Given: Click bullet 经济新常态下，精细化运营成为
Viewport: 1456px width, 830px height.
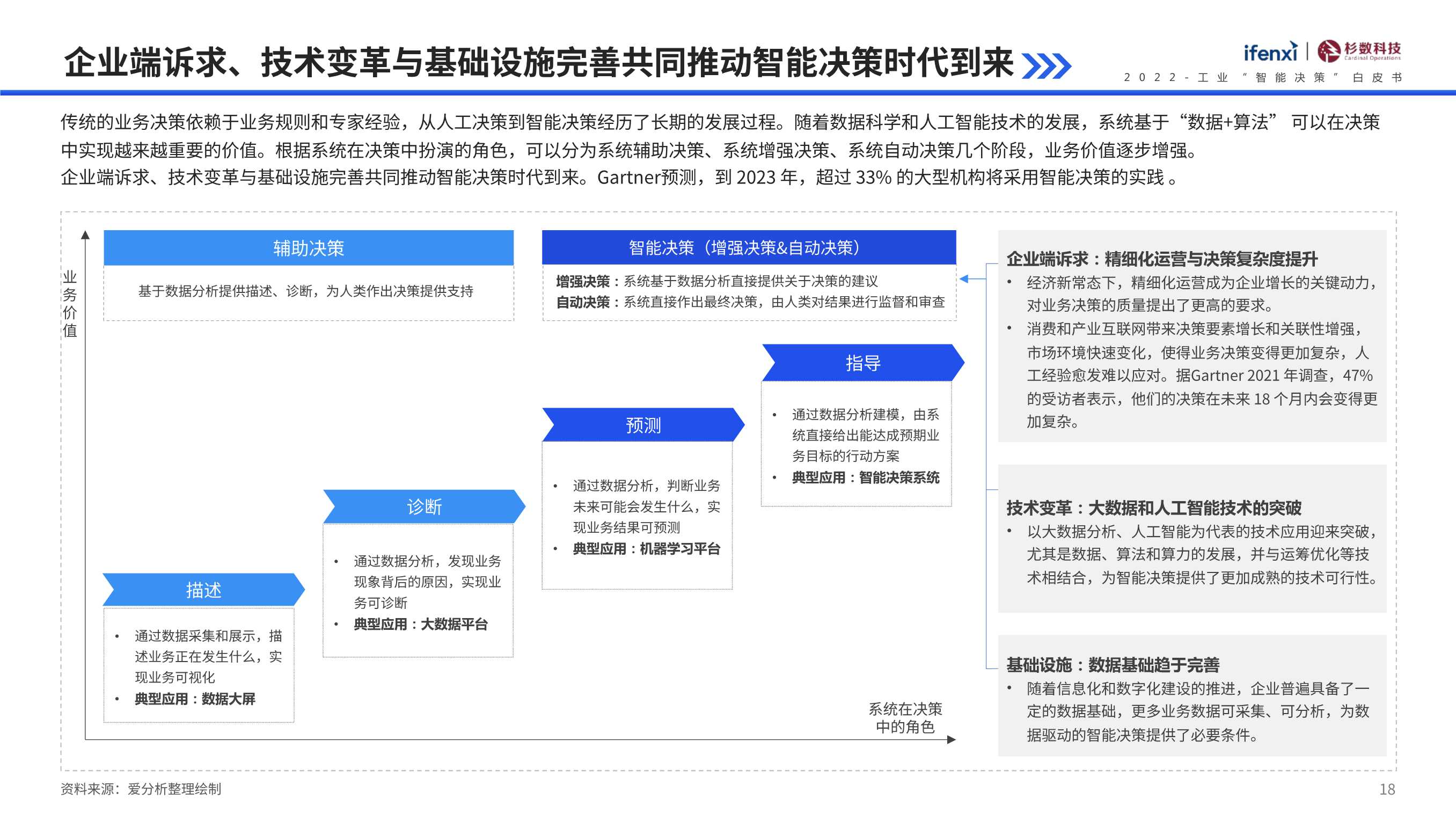Looking at the screenshot, I should [x=1202, y=294].
